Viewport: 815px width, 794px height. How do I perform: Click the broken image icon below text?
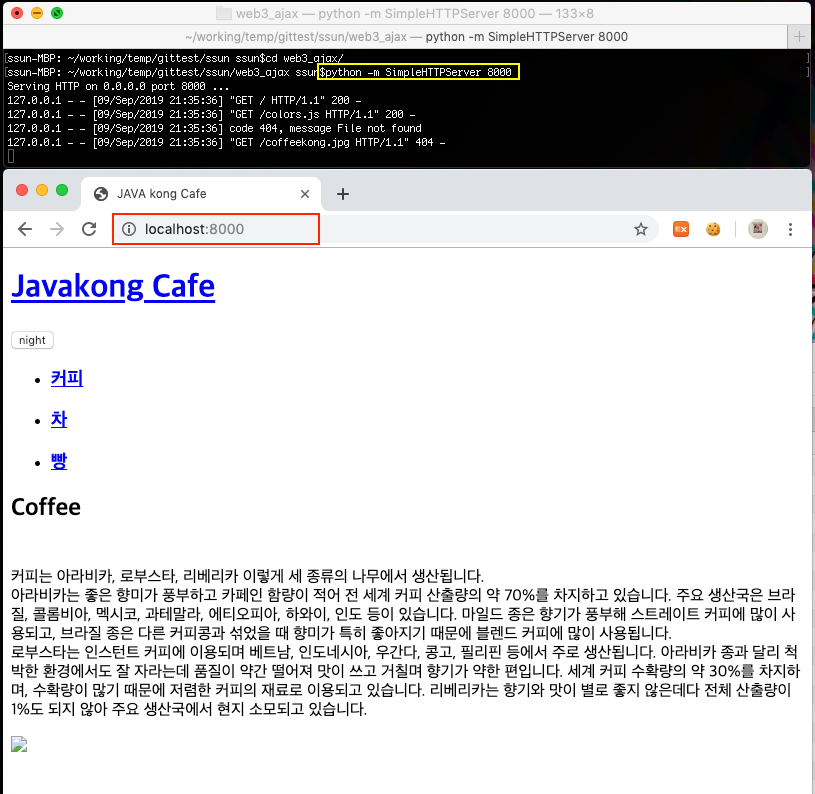click(19, 745)
